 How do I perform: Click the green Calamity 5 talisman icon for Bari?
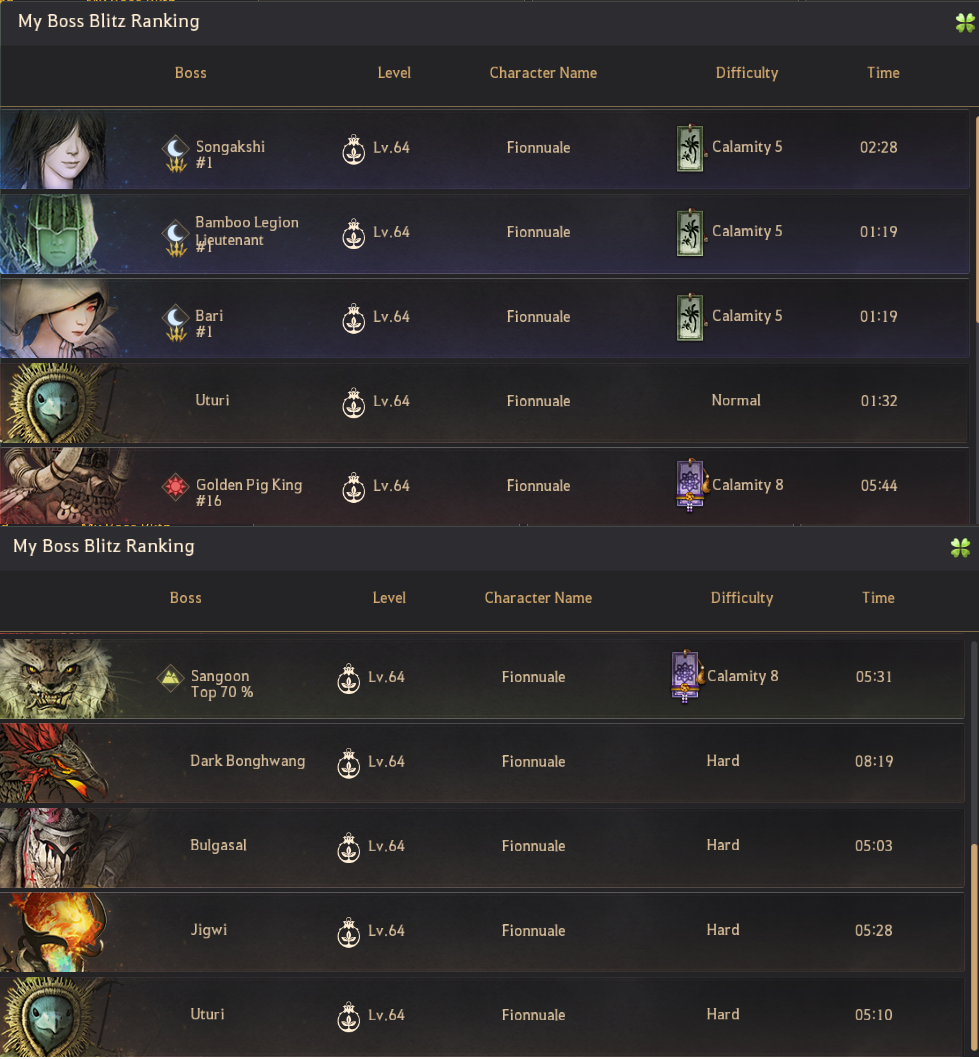point(690,317)
